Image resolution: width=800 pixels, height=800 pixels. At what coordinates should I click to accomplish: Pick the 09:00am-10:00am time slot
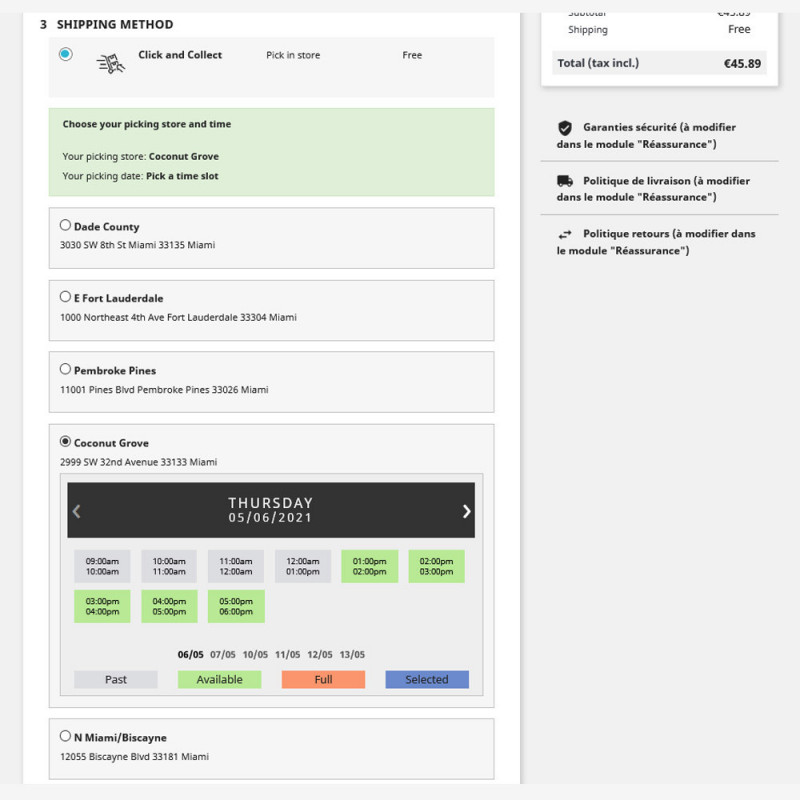(x=102, y=566)
